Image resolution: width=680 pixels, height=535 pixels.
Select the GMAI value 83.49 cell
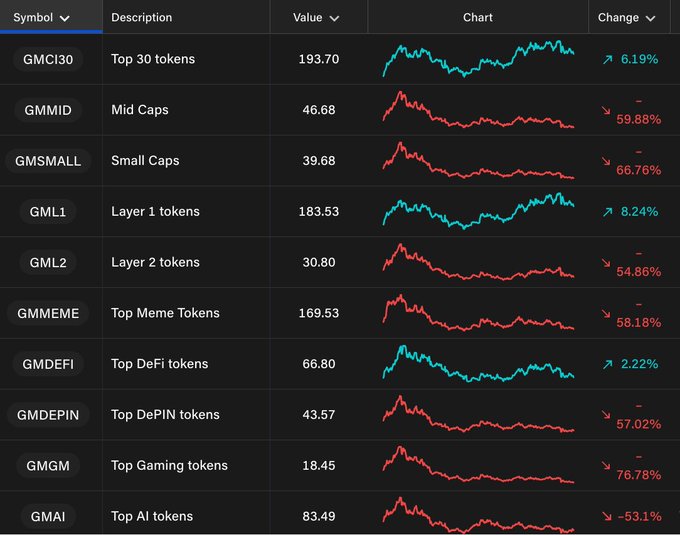(x=319, y=516)
